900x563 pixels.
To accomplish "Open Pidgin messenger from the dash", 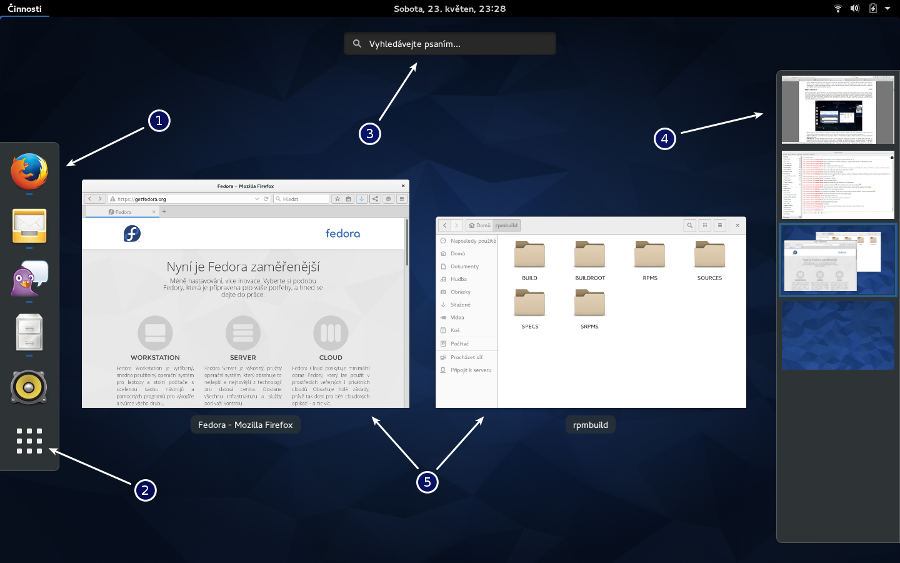I will pos(30,280).
